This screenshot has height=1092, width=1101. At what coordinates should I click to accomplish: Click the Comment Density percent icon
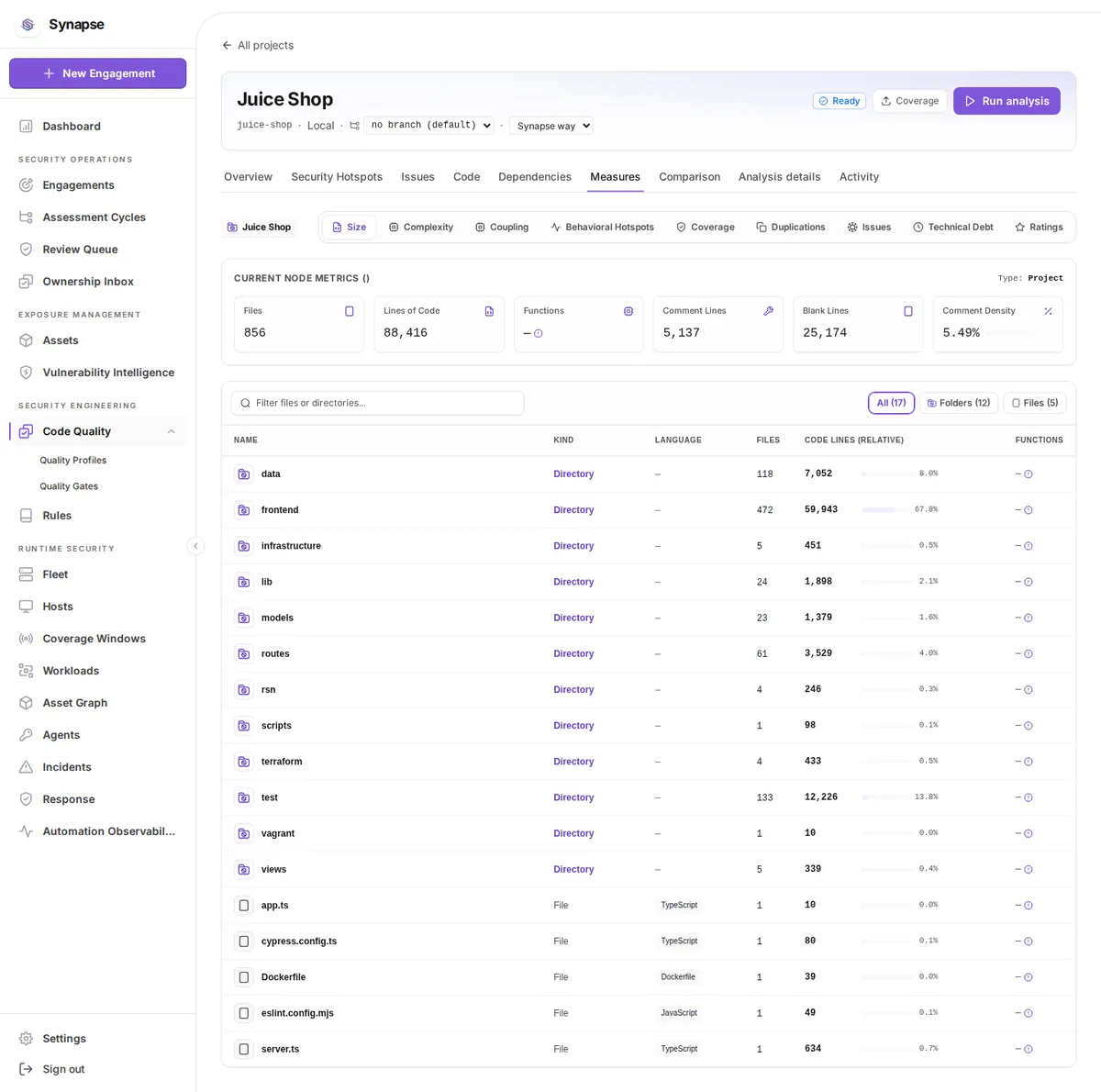(x=1048, y=311)
